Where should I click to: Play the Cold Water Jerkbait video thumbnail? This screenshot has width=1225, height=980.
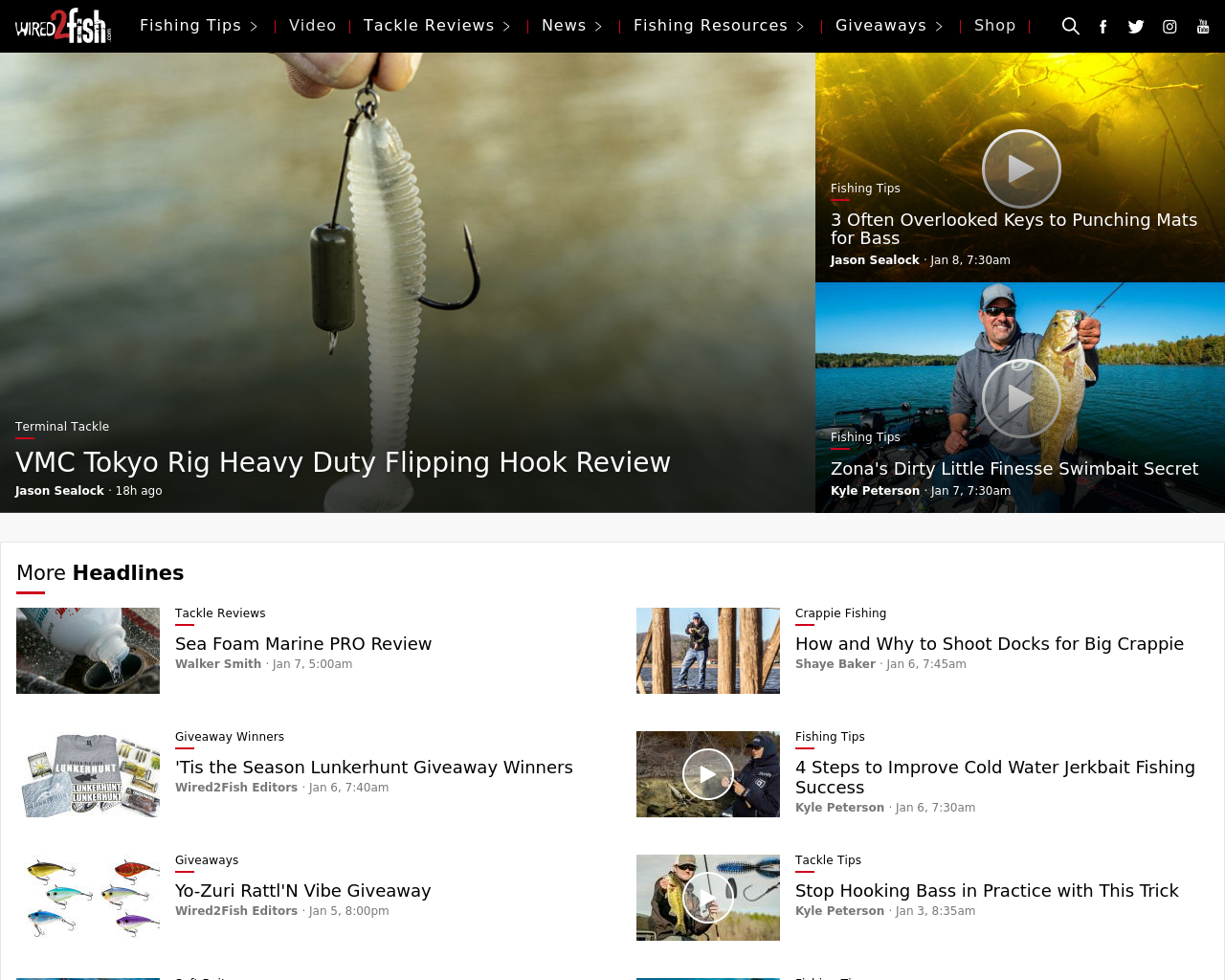(x=708, y=774)
